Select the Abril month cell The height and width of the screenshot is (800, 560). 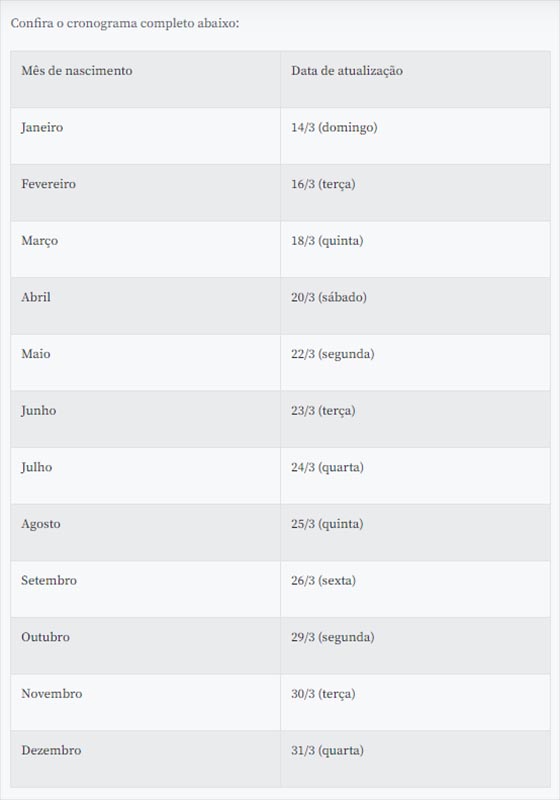145,306
